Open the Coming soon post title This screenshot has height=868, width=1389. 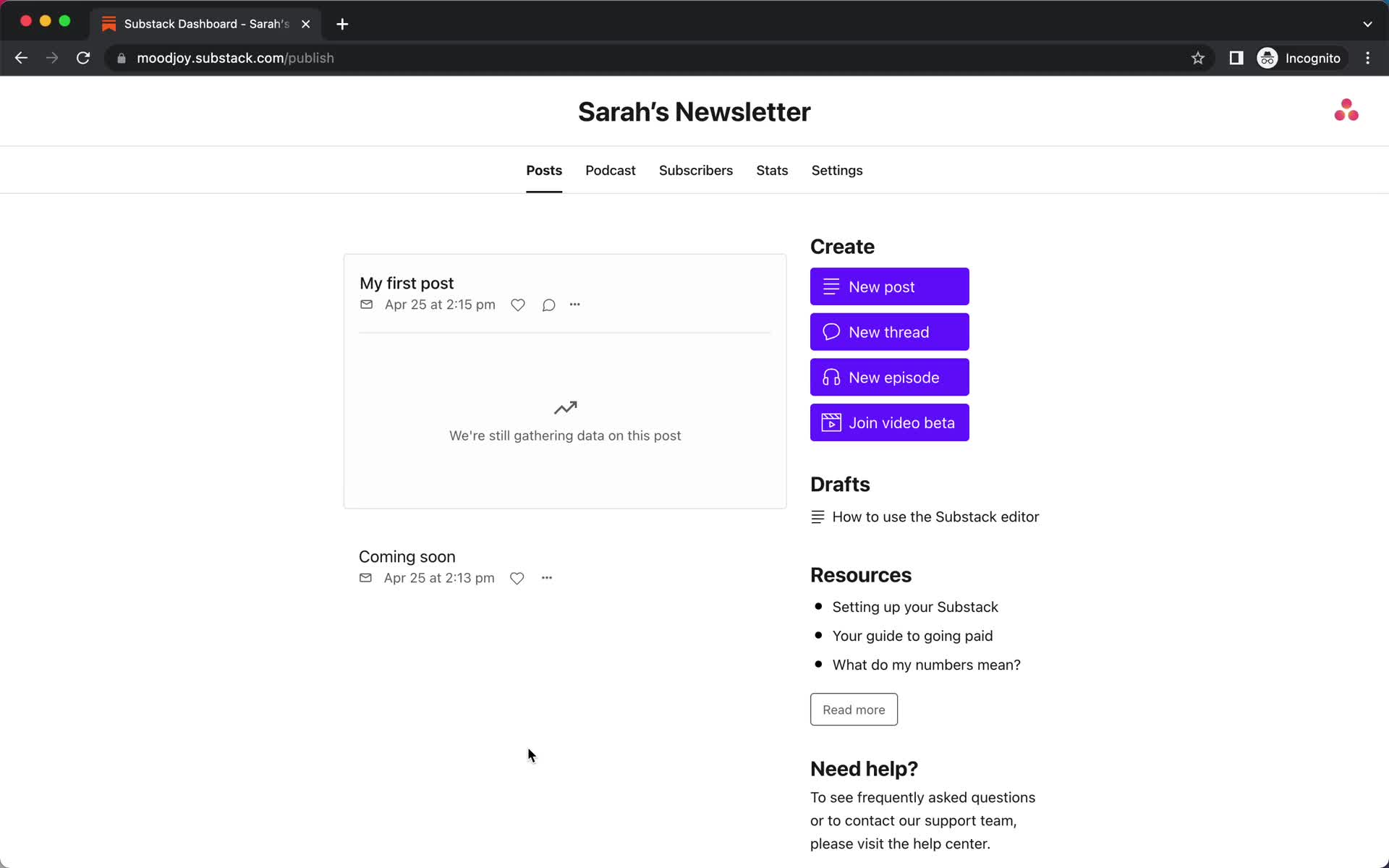pyautogui.click(x=407, y=556)
